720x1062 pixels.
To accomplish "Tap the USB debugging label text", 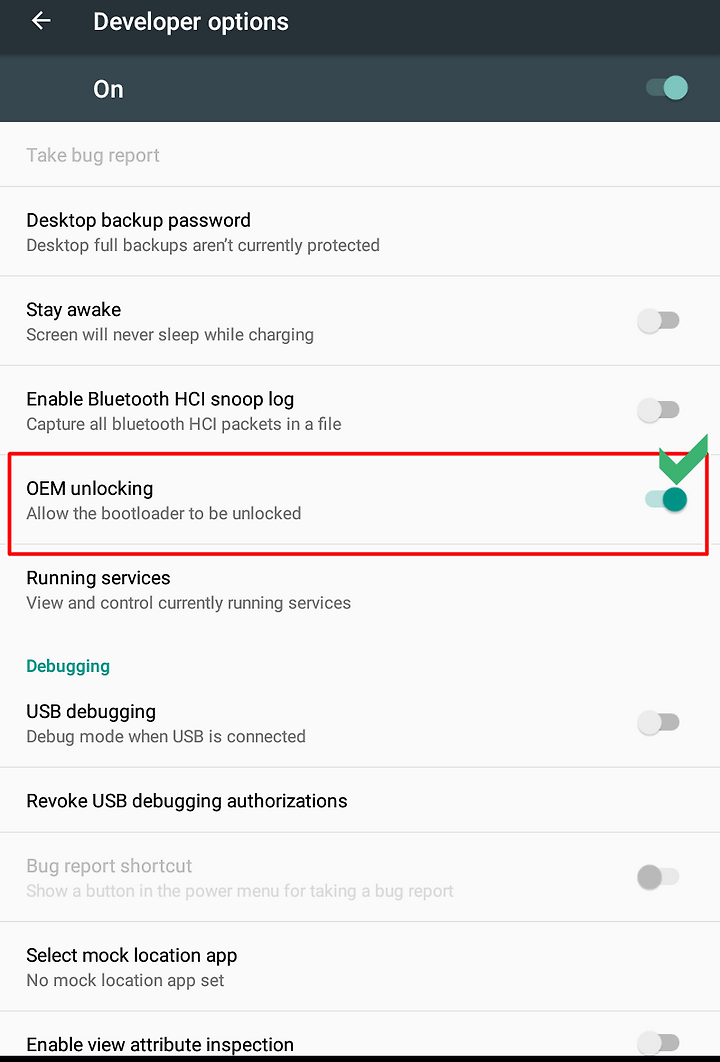I will tap(91, 711).
